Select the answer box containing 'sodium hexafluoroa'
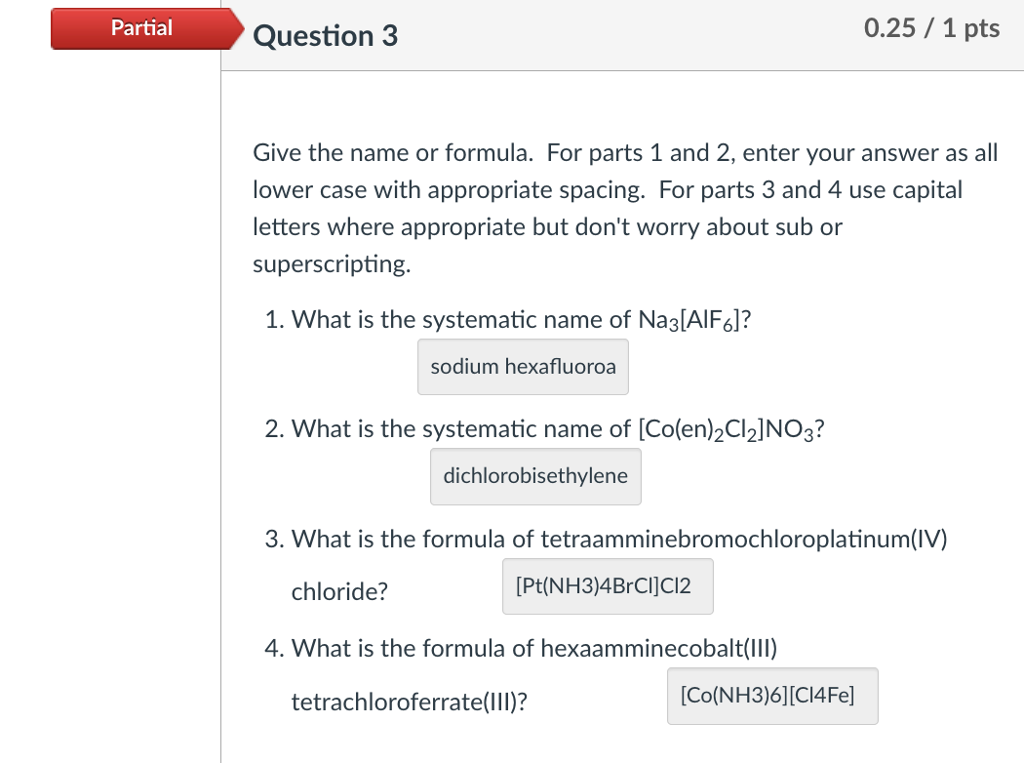The width and height of the screenshot is (1024, 763). click(523, 366)
